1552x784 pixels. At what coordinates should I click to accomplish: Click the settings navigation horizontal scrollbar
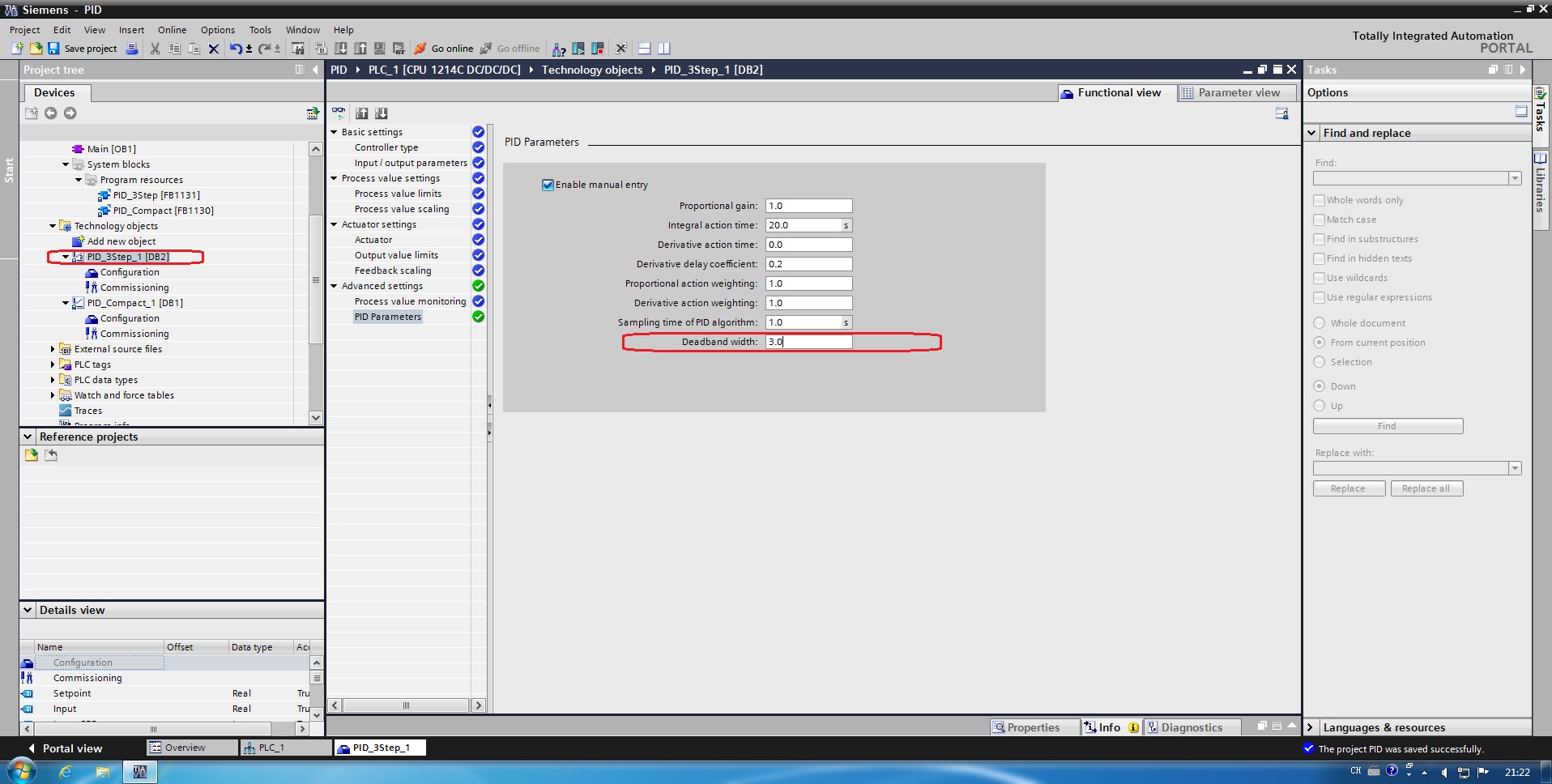[x=406, y=705]
